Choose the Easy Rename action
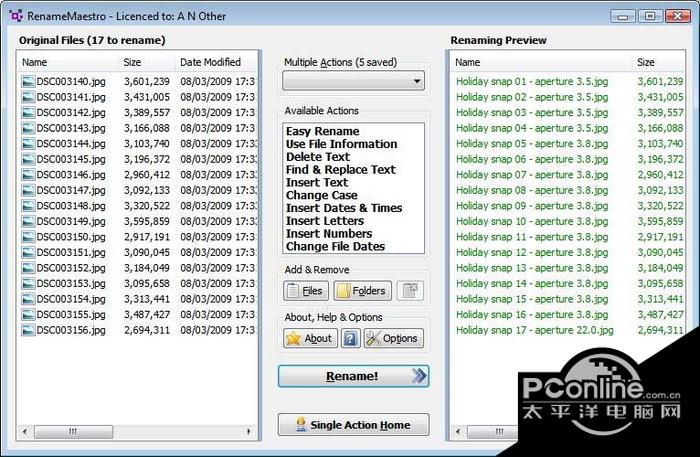Image resolution: width=700 pixels, height=457 pixels. pos(322,131)
